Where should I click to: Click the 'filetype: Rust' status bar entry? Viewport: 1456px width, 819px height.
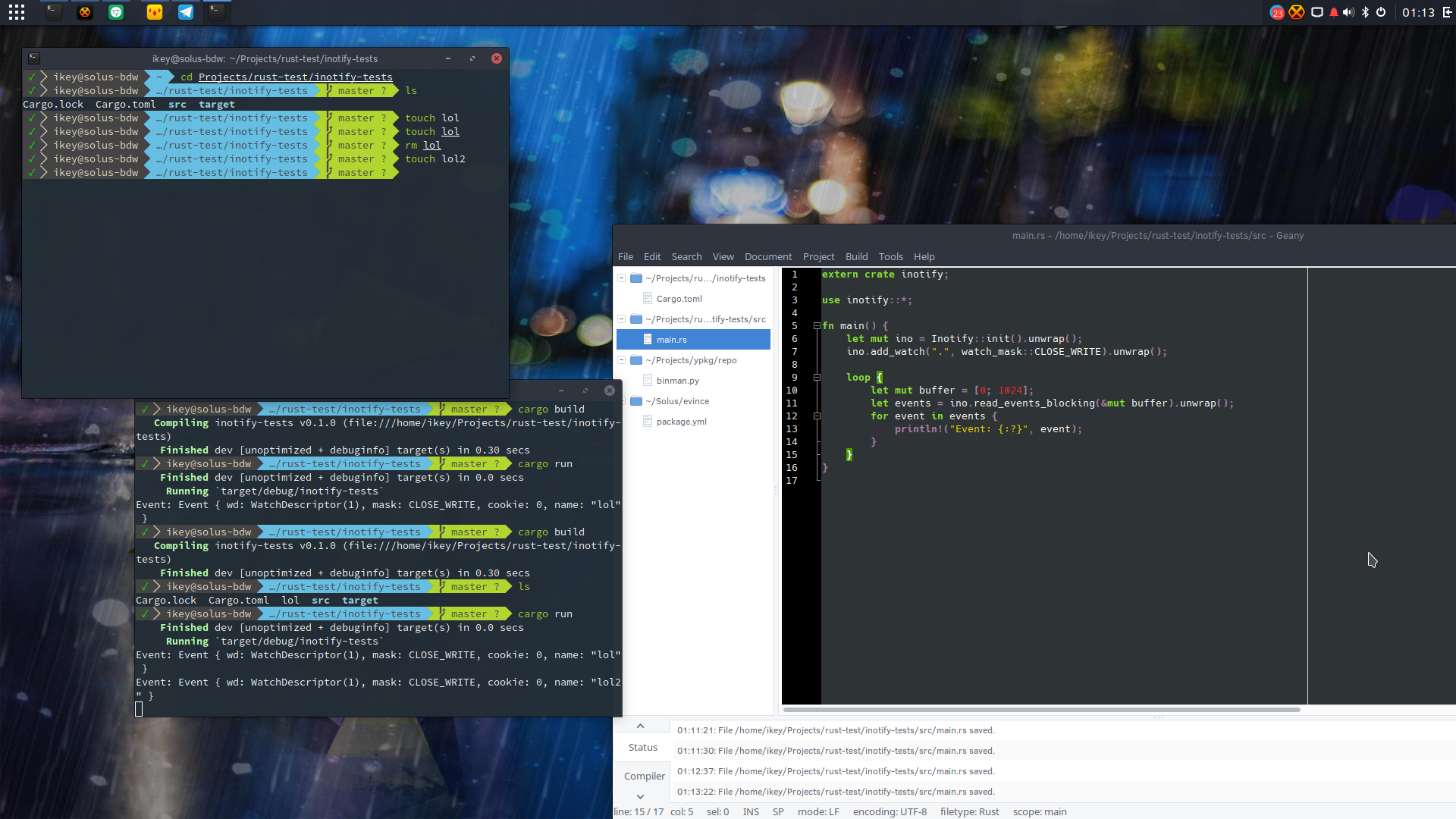click(969, 811)
